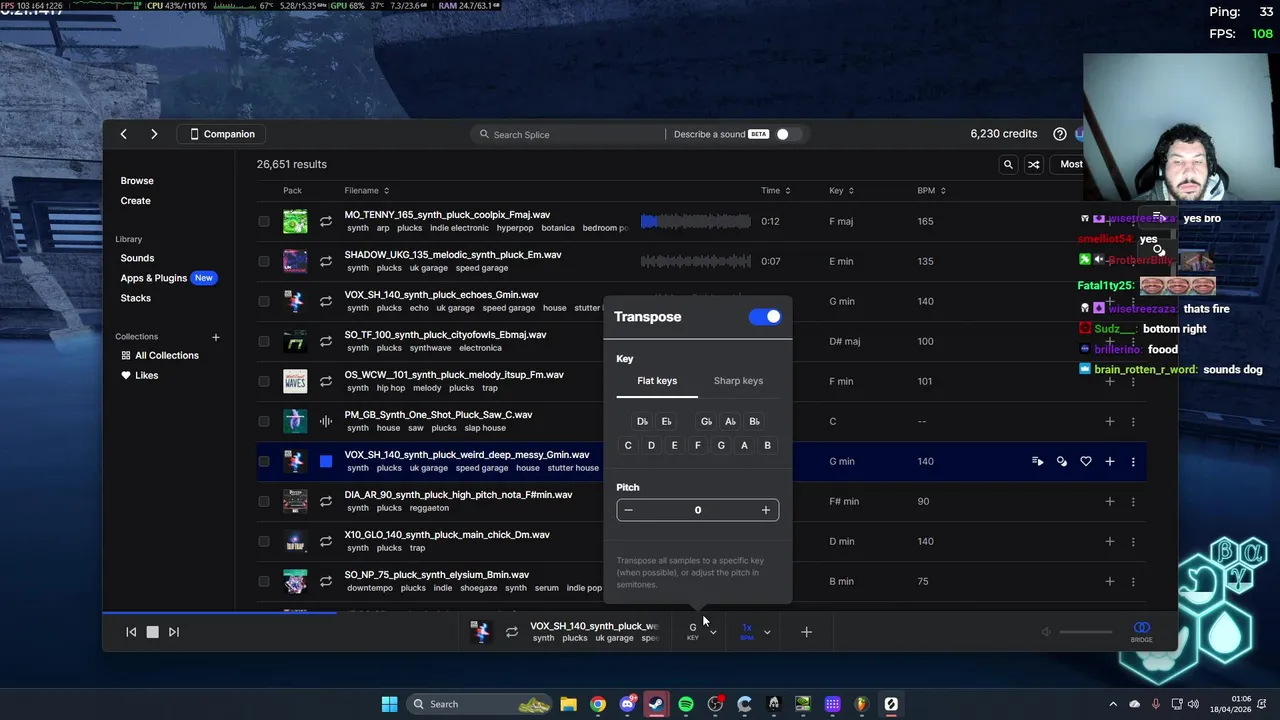The image size is (1280, 720).
Task: Click loop icon on SHADOW_UKG_135 row
Action: 326,261
